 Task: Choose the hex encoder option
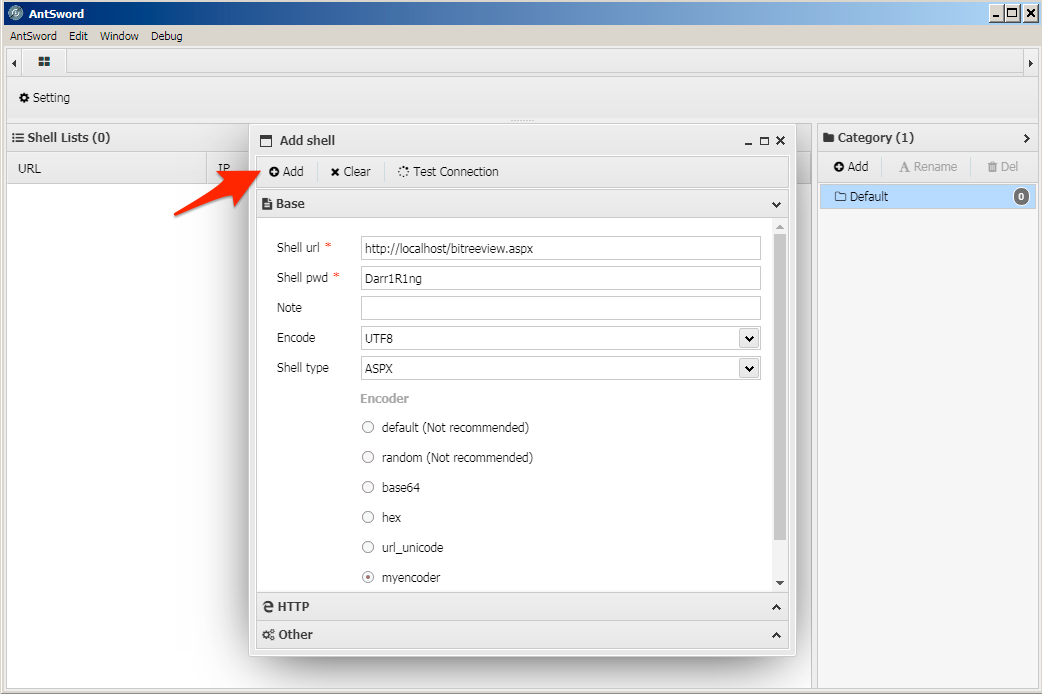point(367,517)
